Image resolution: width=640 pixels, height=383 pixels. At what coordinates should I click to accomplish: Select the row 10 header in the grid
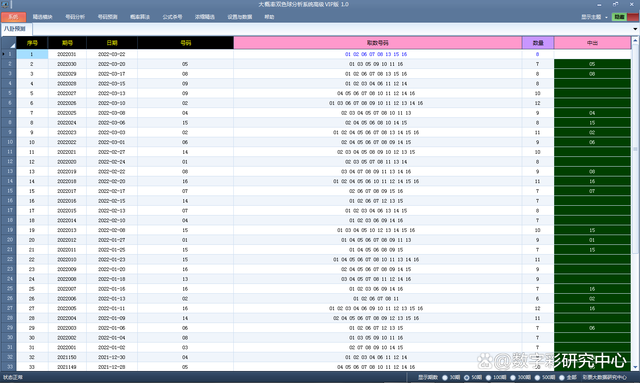[9, 142]
